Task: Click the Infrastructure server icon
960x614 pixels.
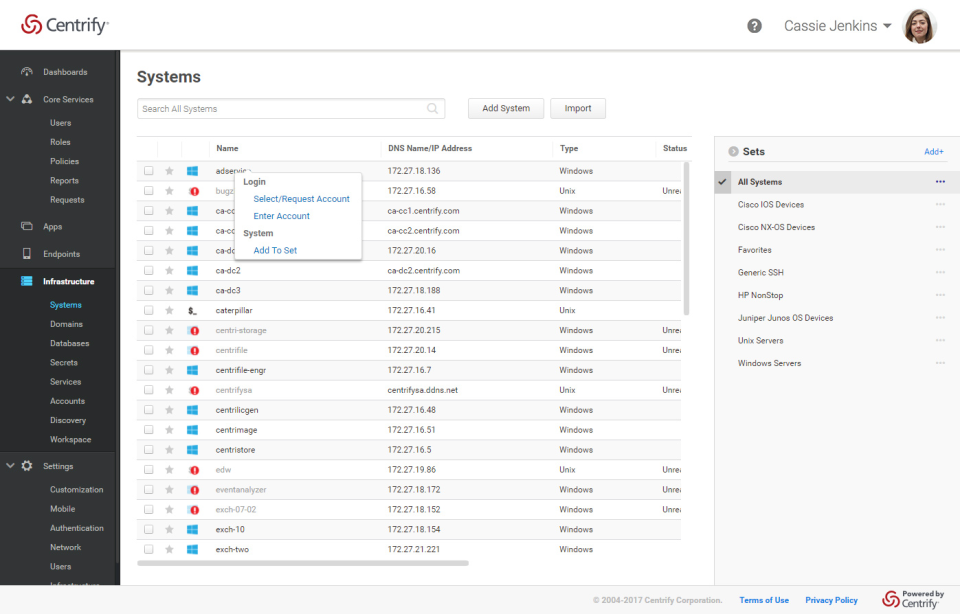Action: (26, 281)
